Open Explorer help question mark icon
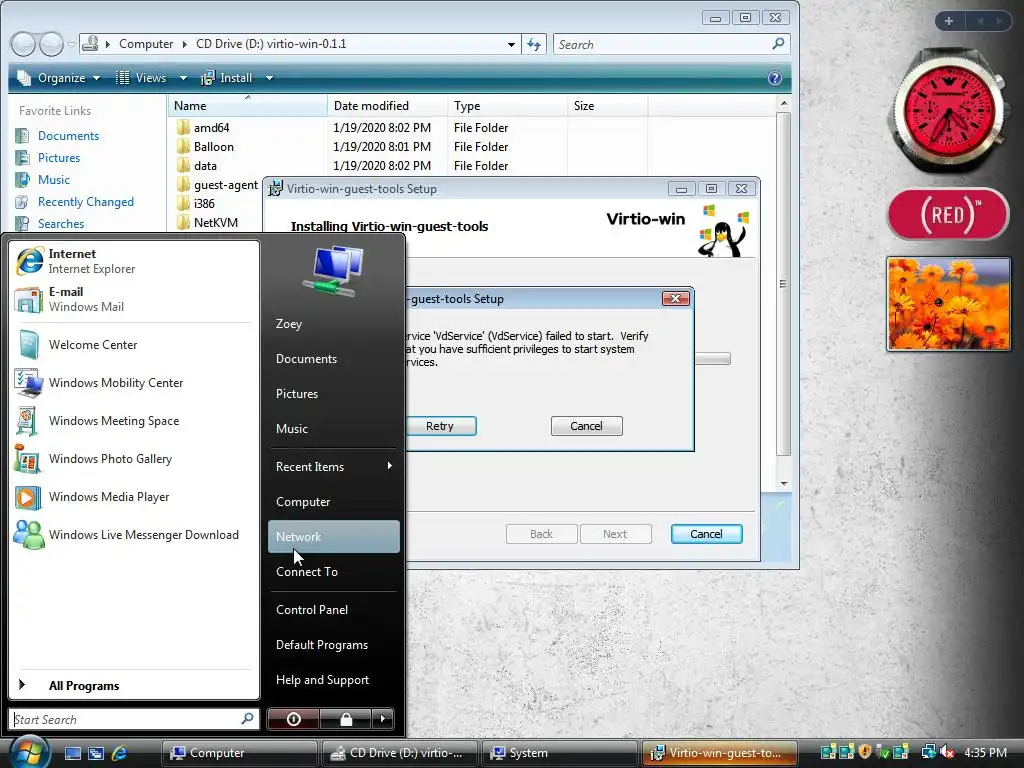This screenshot has width=1024, height=768. (775, 78)
